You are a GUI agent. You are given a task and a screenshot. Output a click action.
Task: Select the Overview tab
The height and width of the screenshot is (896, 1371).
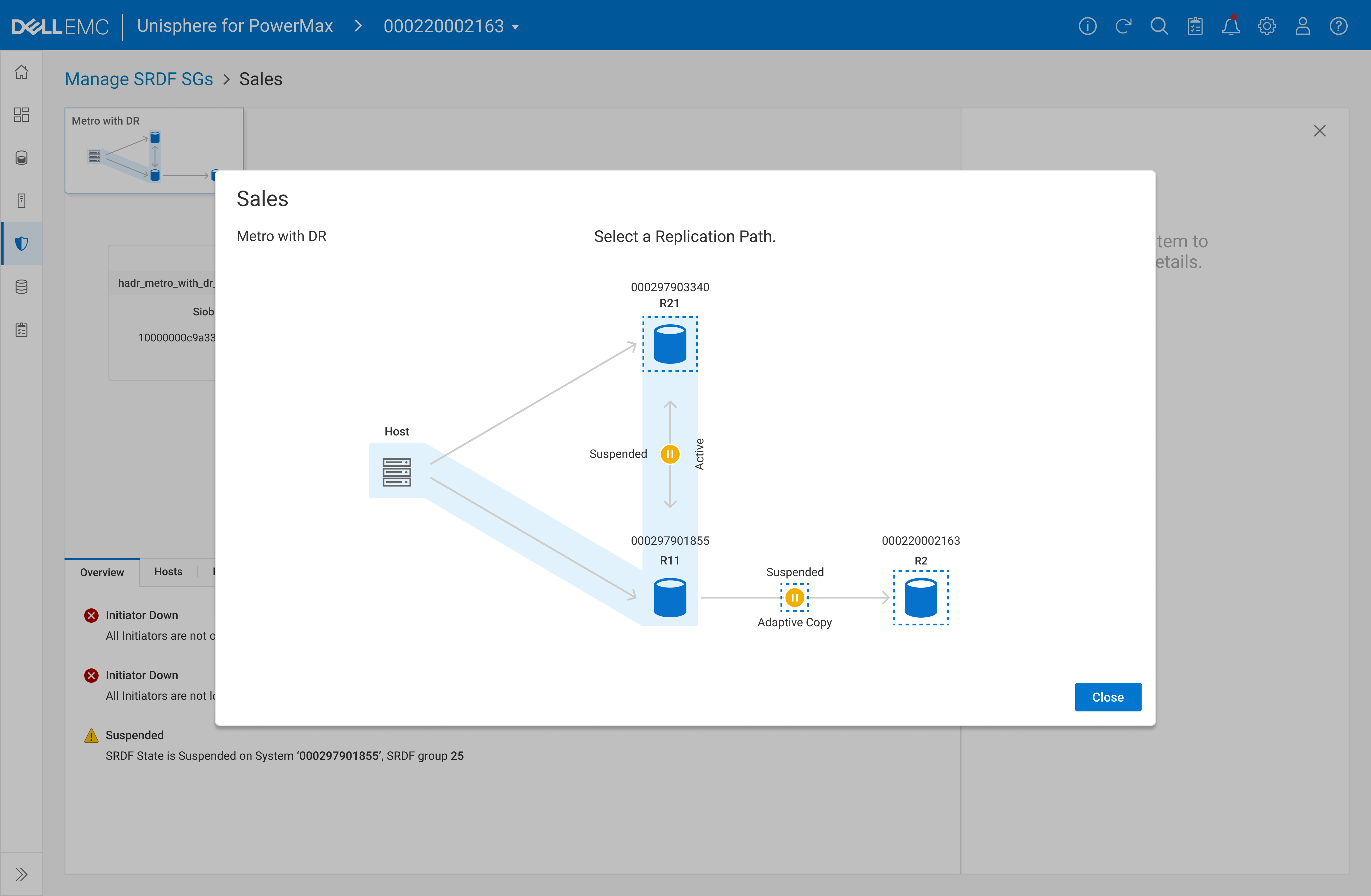click(x=101, y=572)
